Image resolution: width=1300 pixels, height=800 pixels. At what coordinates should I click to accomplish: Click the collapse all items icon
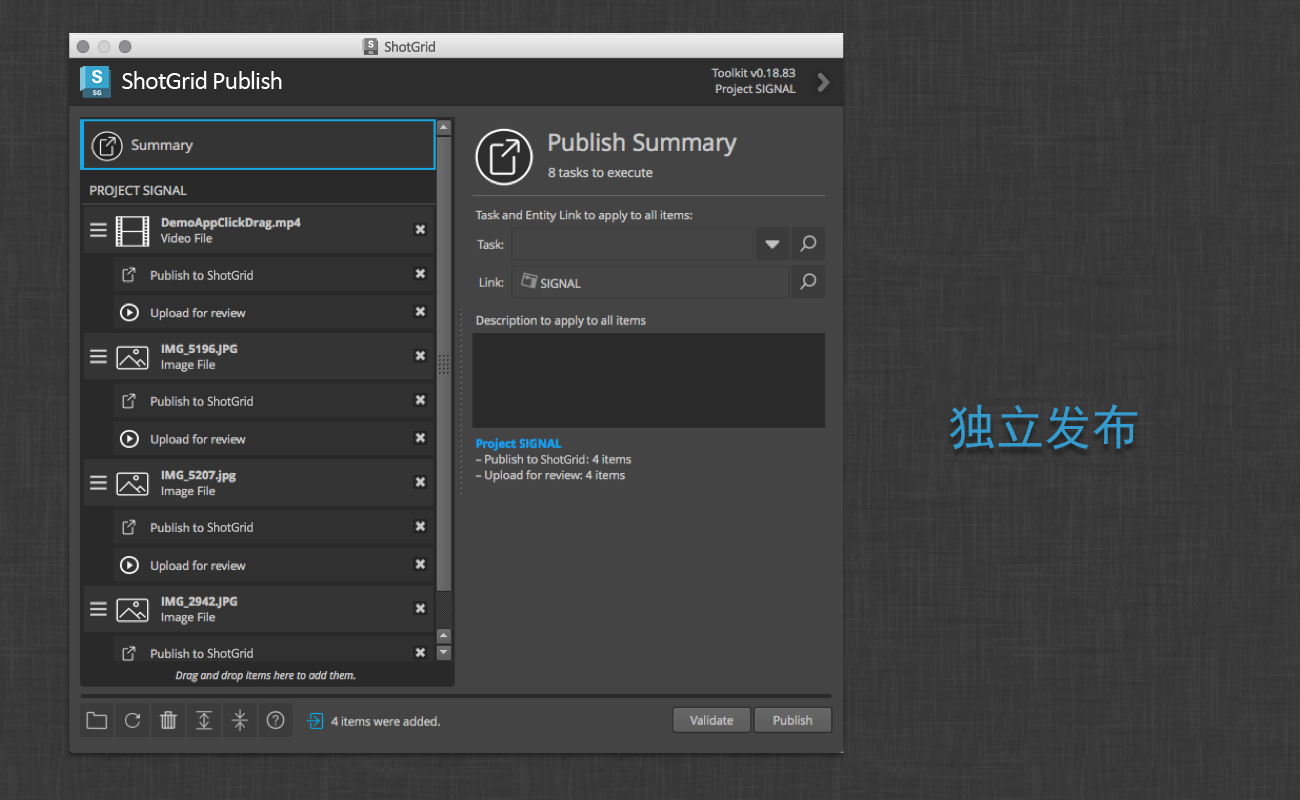[240, 720]
